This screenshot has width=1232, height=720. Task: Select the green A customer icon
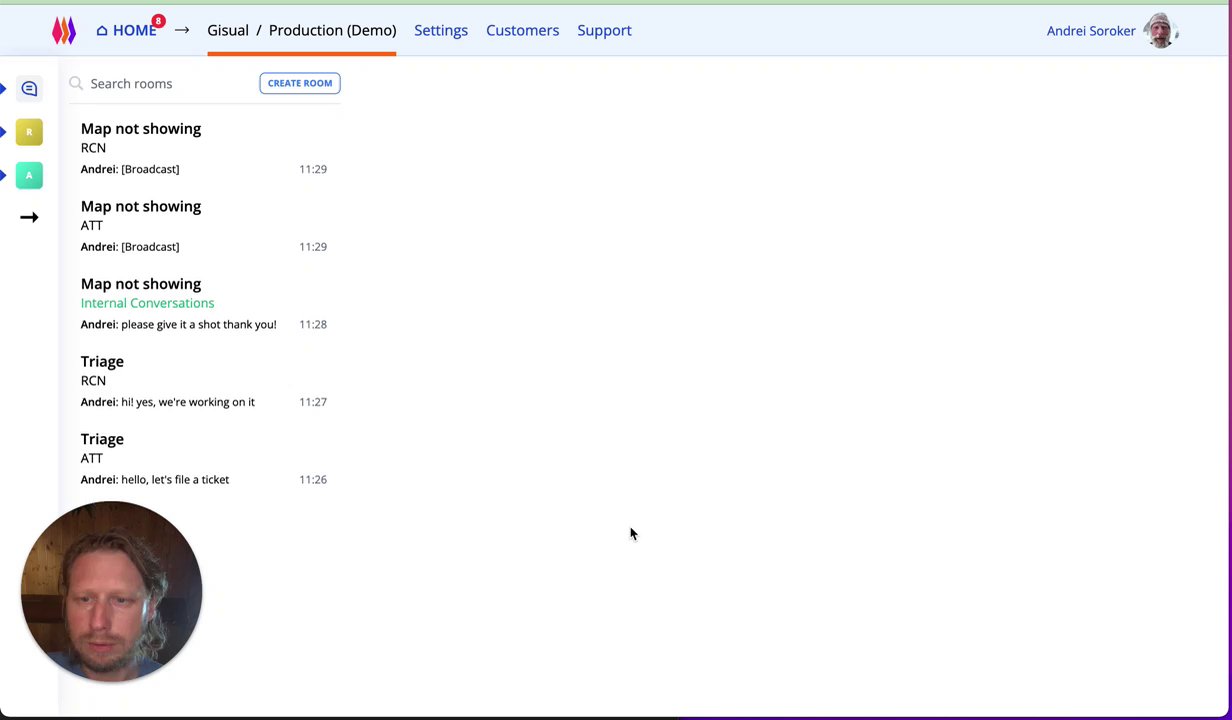(29, 175)
